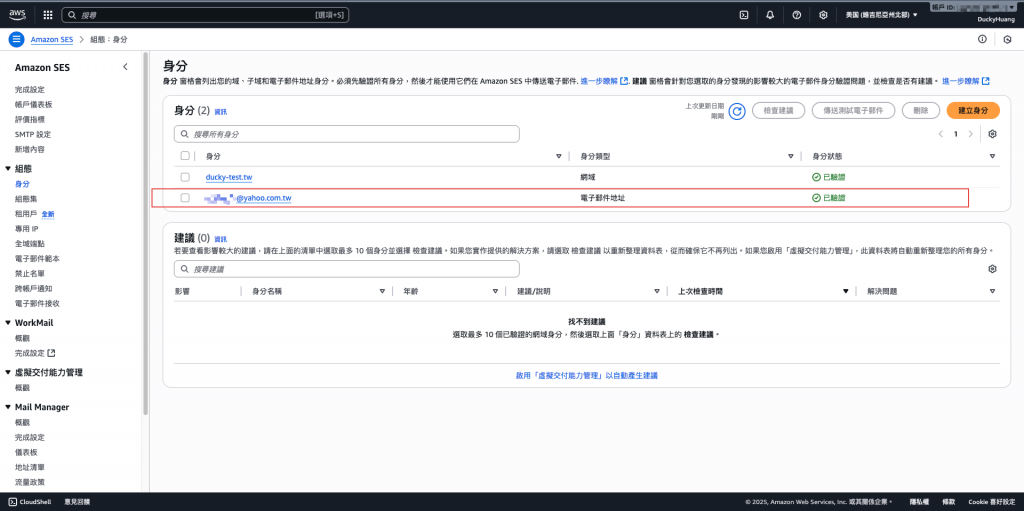Viewport: 1024px width, 511px height.
Task: Open 租用戶 in the sidebar
Action: [26, 214]
